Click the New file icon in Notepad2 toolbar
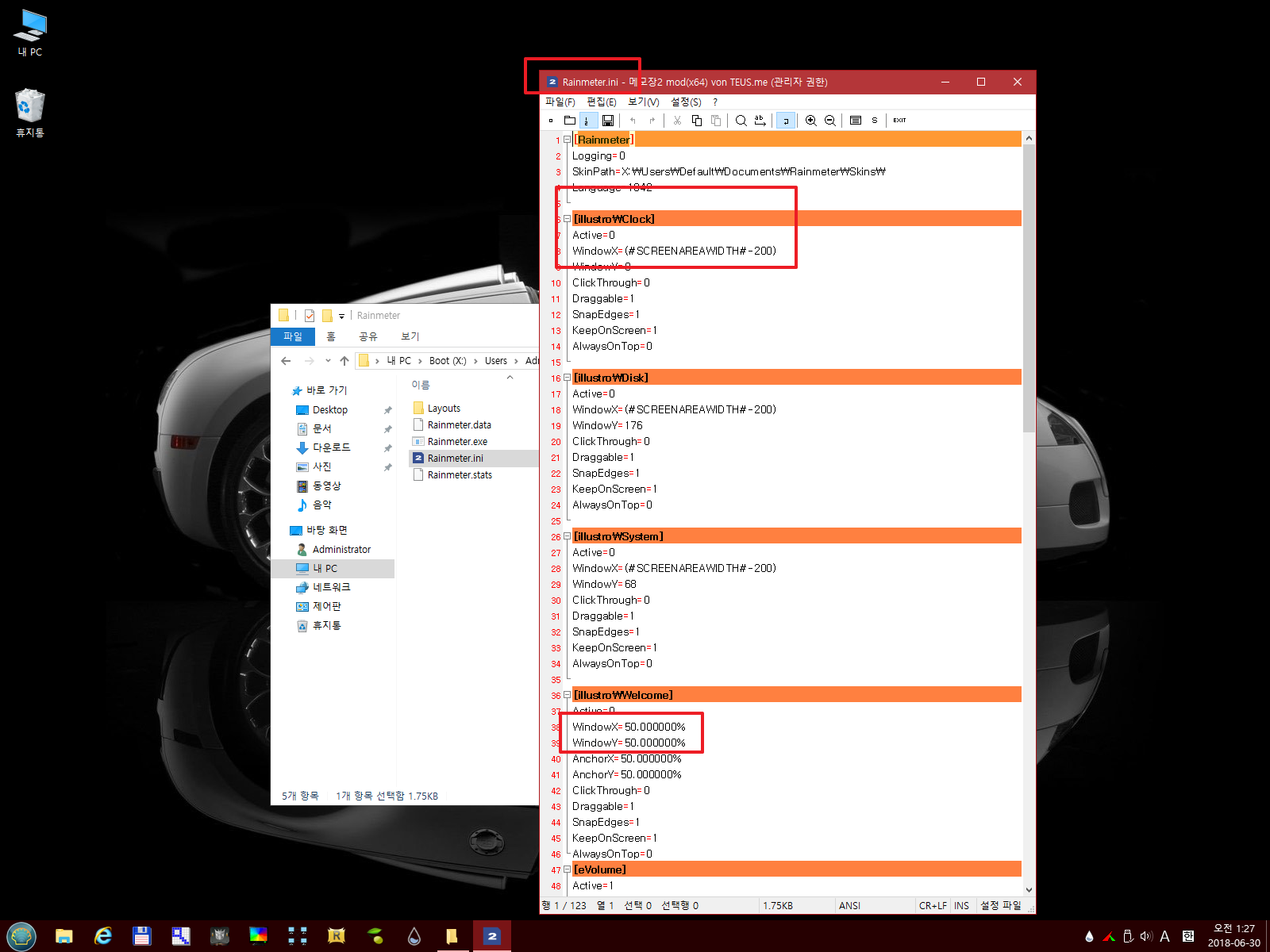 pos(551,121)
